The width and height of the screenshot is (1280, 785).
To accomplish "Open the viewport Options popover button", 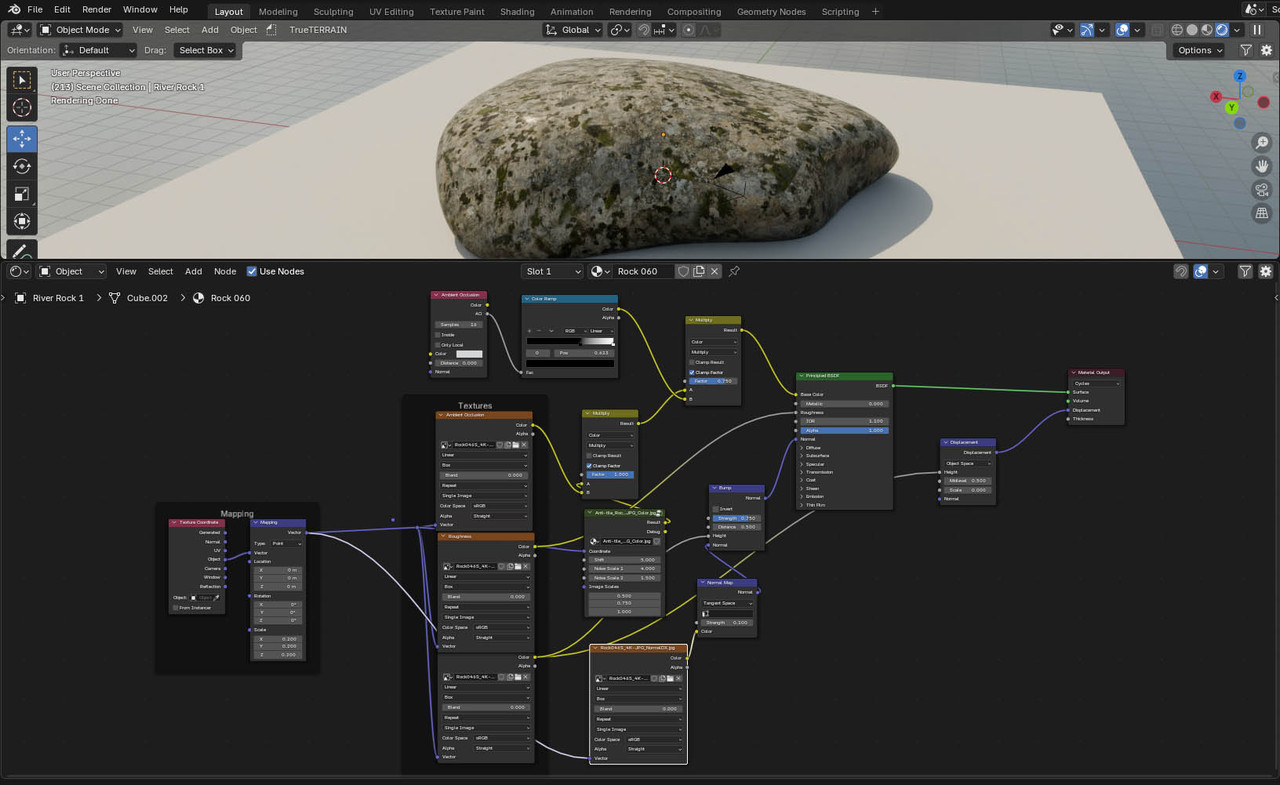I will point(1200,50).
